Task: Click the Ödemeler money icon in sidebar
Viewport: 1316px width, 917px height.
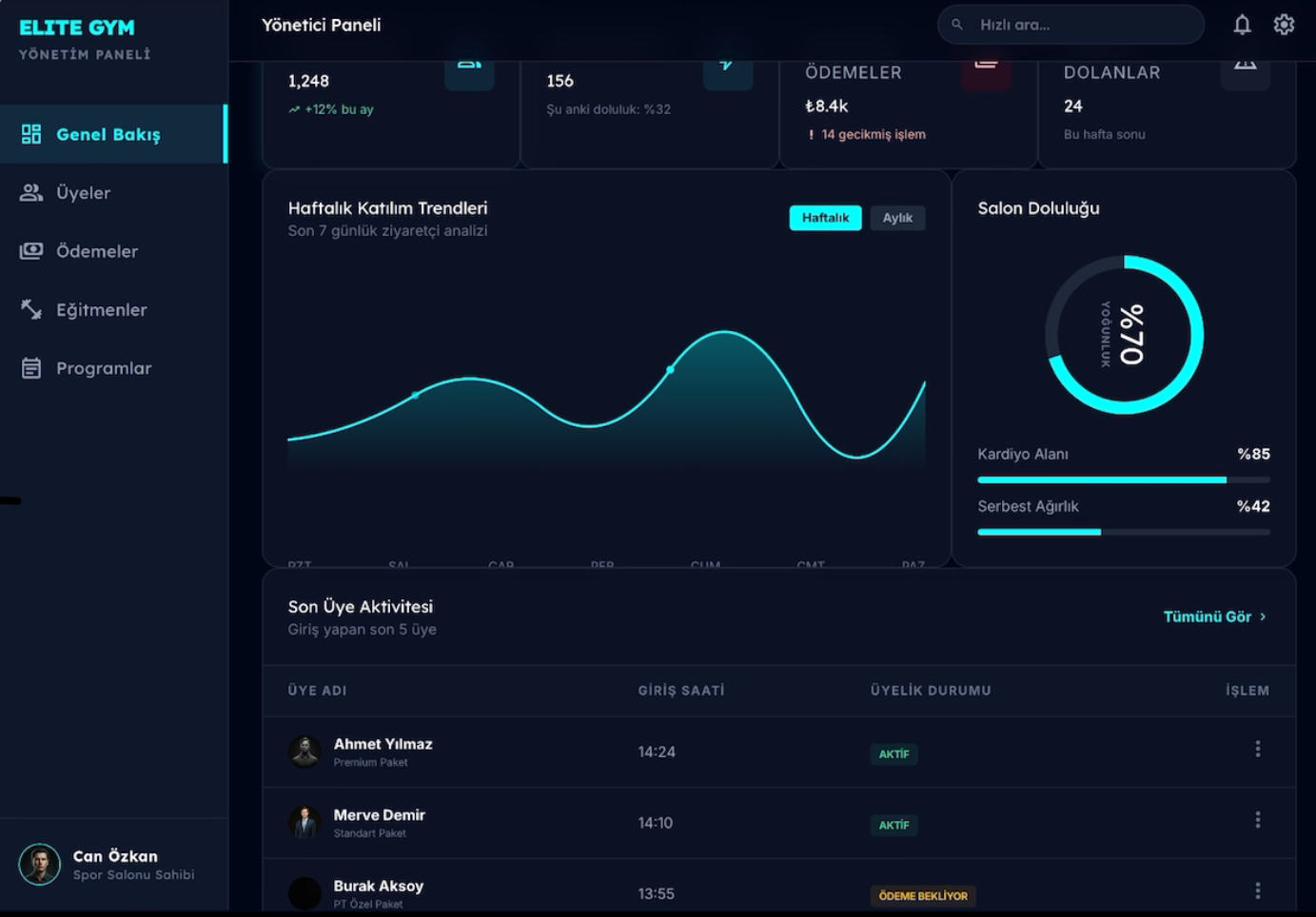Action: tap(31, 251)
